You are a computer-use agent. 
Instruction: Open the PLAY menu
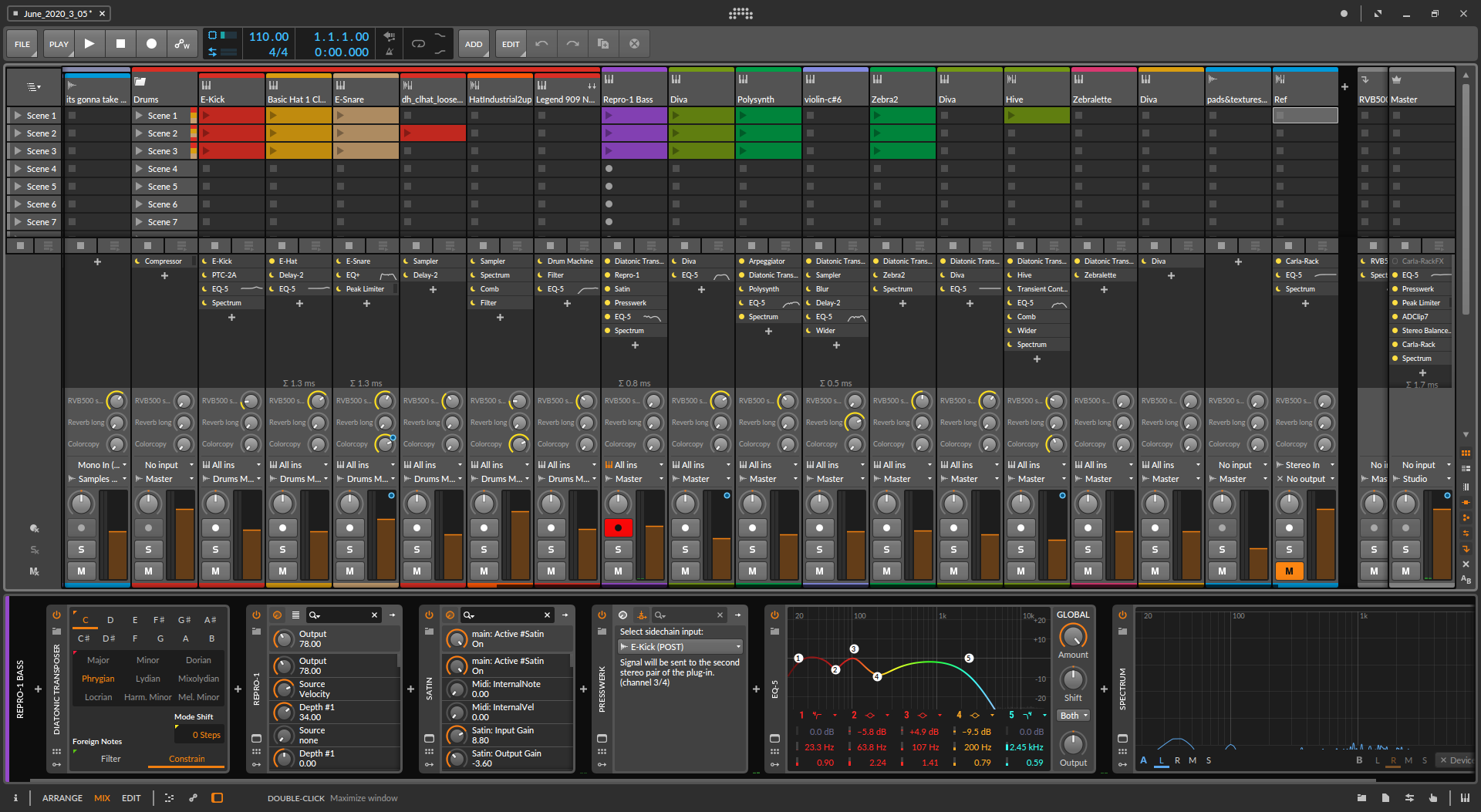(59, 44)
